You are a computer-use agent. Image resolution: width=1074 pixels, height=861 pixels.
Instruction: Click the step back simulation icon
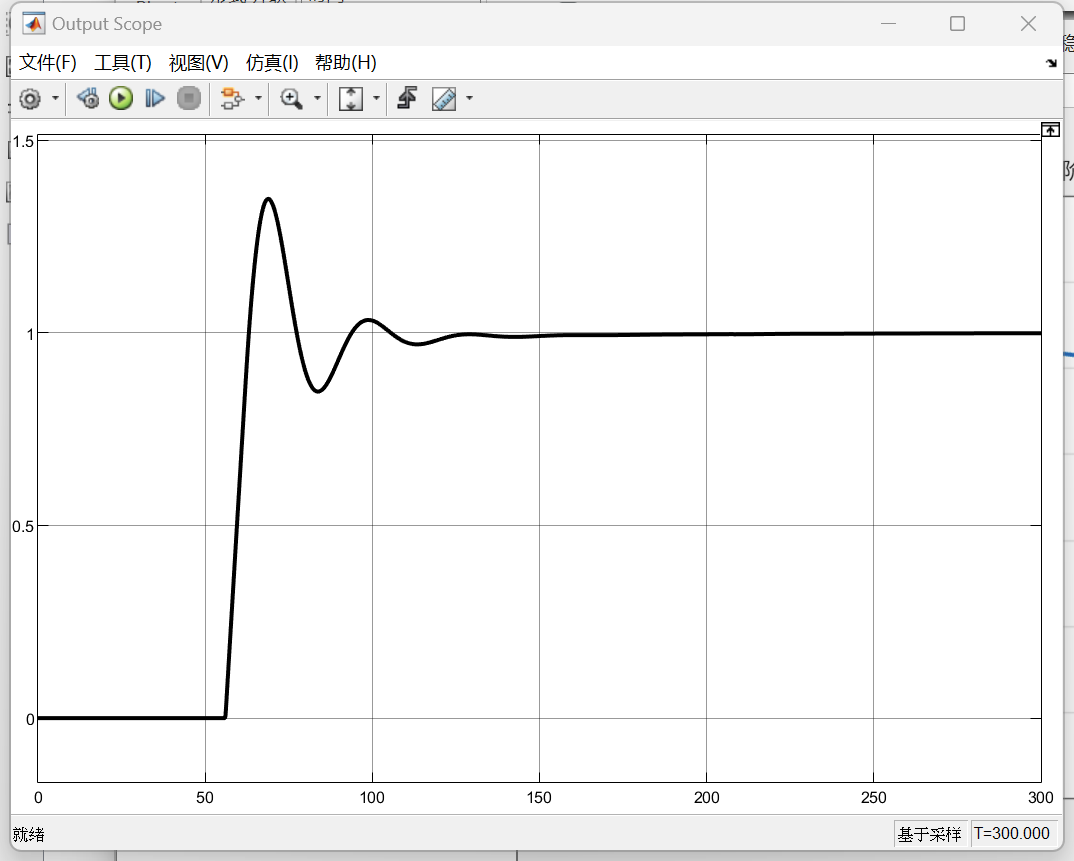click(88, 98)
